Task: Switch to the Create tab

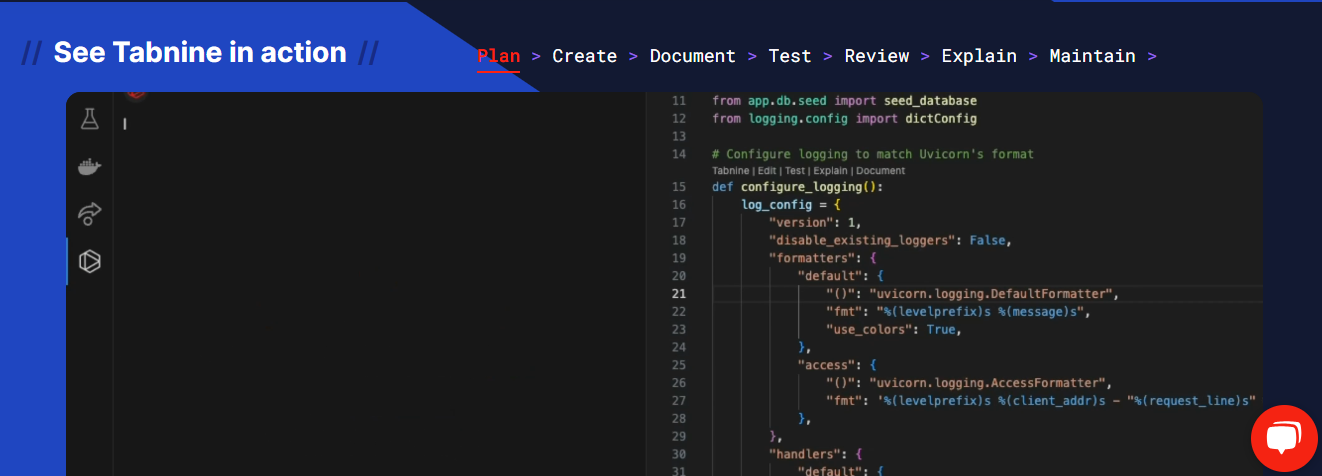Action: [584, 56]
